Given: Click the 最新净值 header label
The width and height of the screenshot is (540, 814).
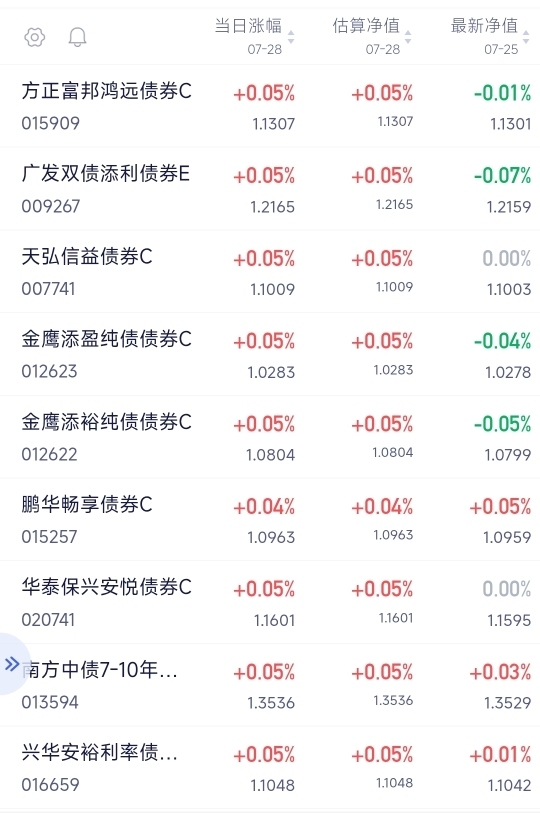Looking at the screenshot, I should [484, 25].
